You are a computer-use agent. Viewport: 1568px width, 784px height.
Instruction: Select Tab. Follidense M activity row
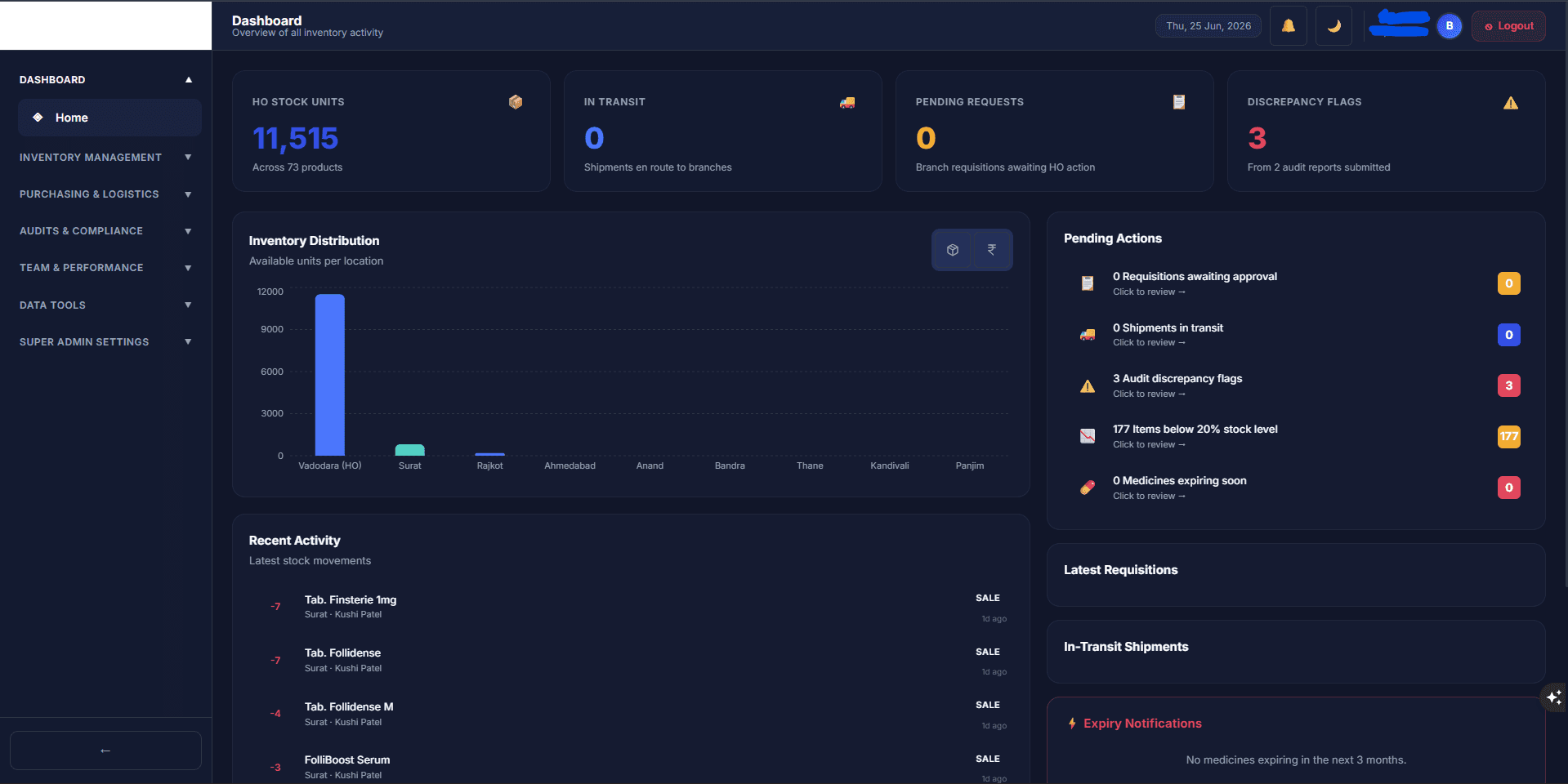[x=631, y=714]
